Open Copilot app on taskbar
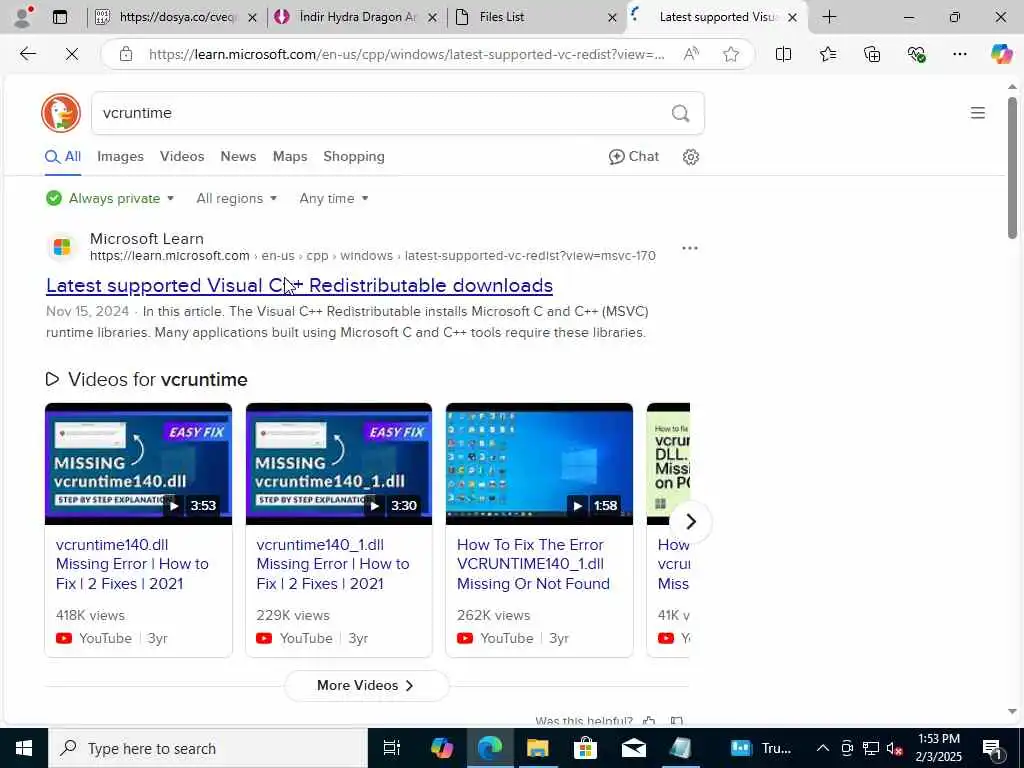This screenshot has height=768, width=1024. (x=442, y=748)
